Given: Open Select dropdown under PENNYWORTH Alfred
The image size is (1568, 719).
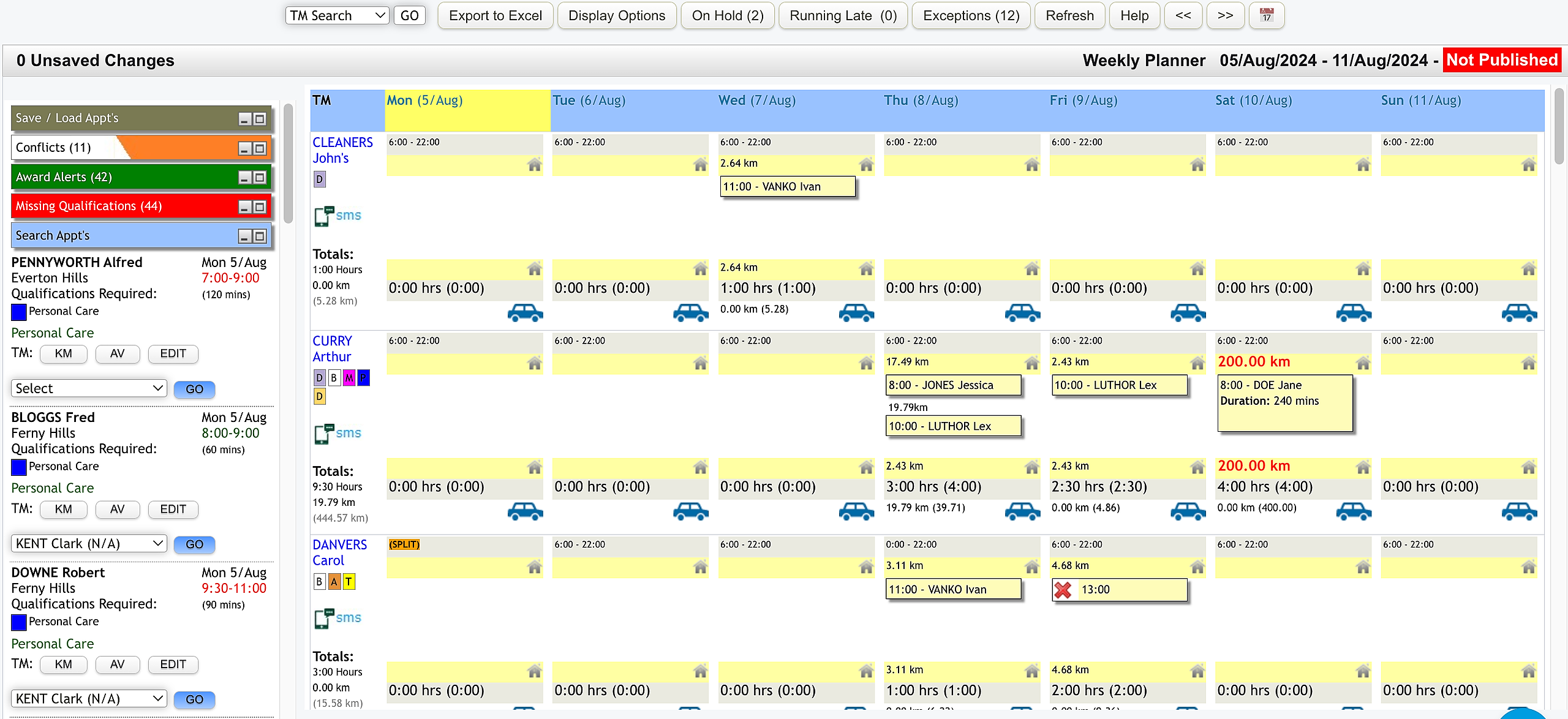Looking at the screenshot, I should pos(89,388).
